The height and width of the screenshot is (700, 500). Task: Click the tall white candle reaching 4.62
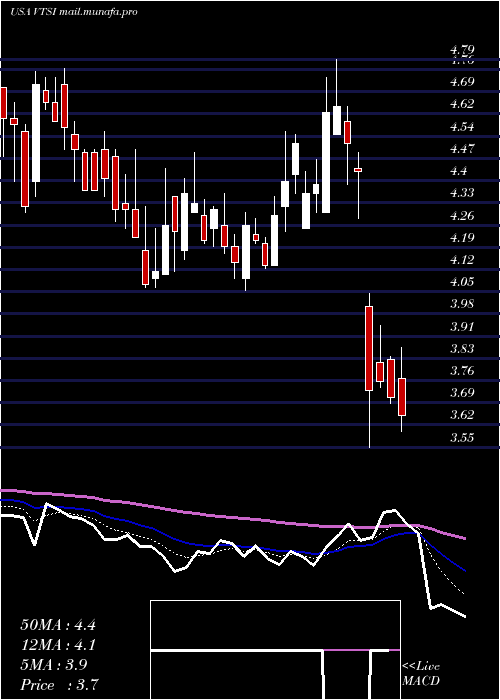click(x=326, y=162)
